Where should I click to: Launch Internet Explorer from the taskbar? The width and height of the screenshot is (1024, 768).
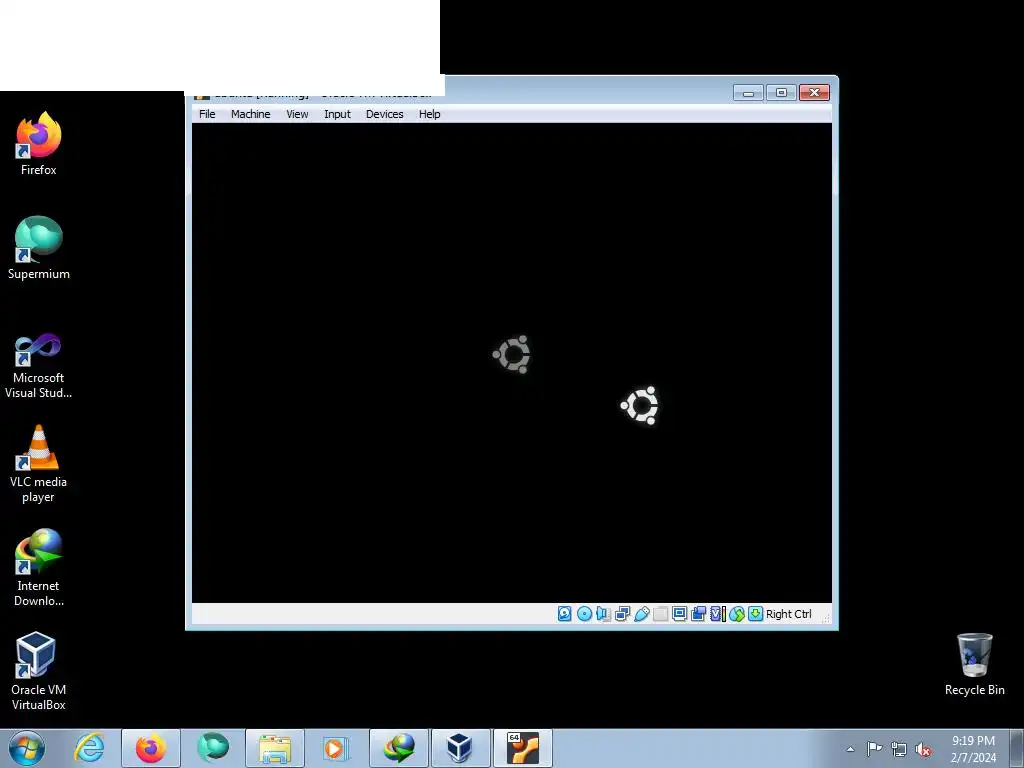(x=89, y=748)
